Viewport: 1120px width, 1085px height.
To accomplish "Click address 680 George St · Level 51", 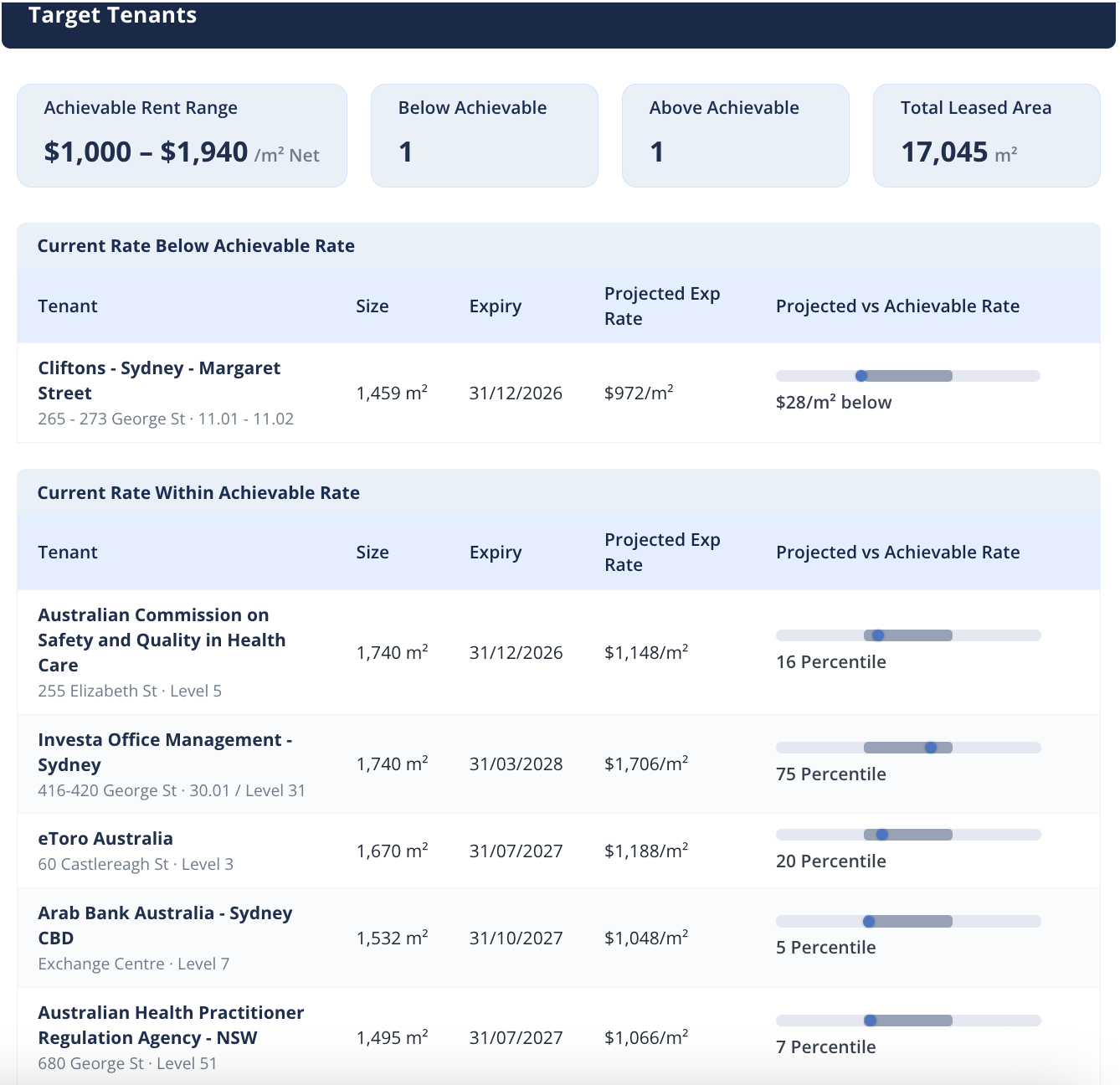I will point(127,1064).
